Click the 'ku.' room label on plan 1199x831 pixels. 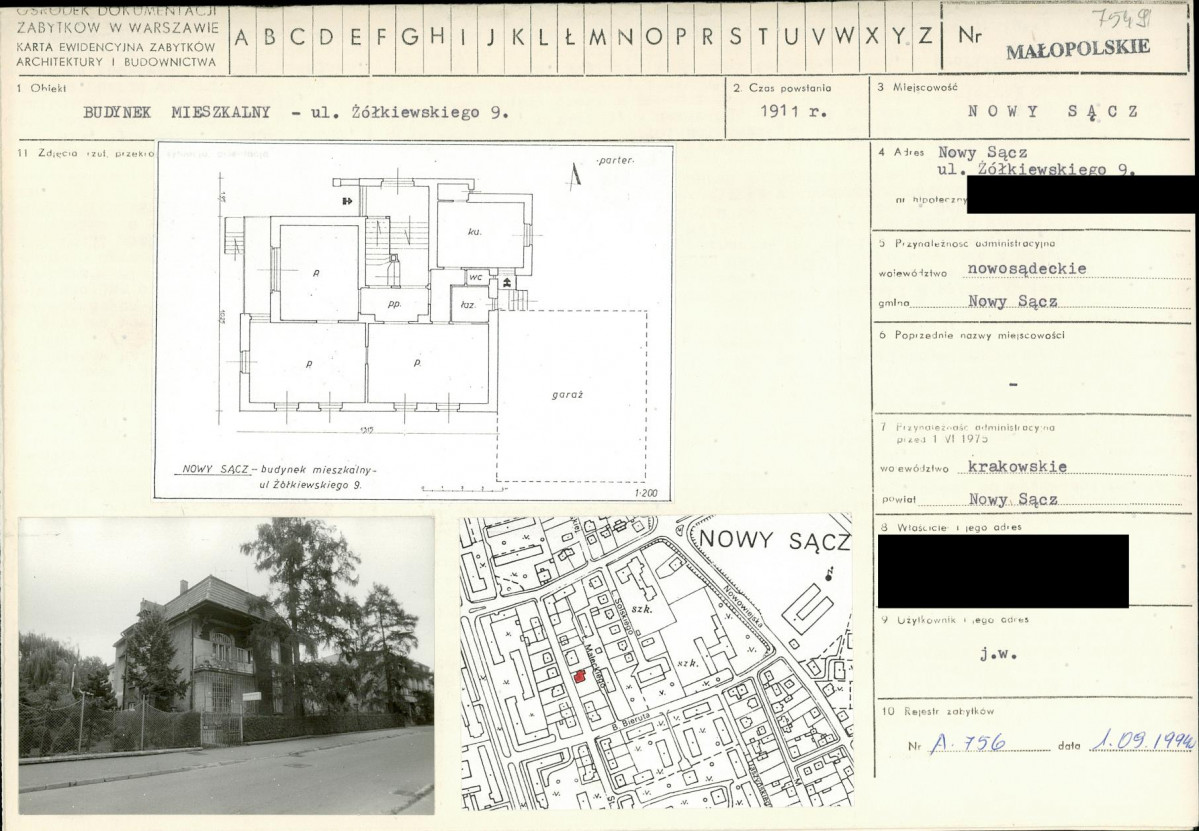pos(475,232)
